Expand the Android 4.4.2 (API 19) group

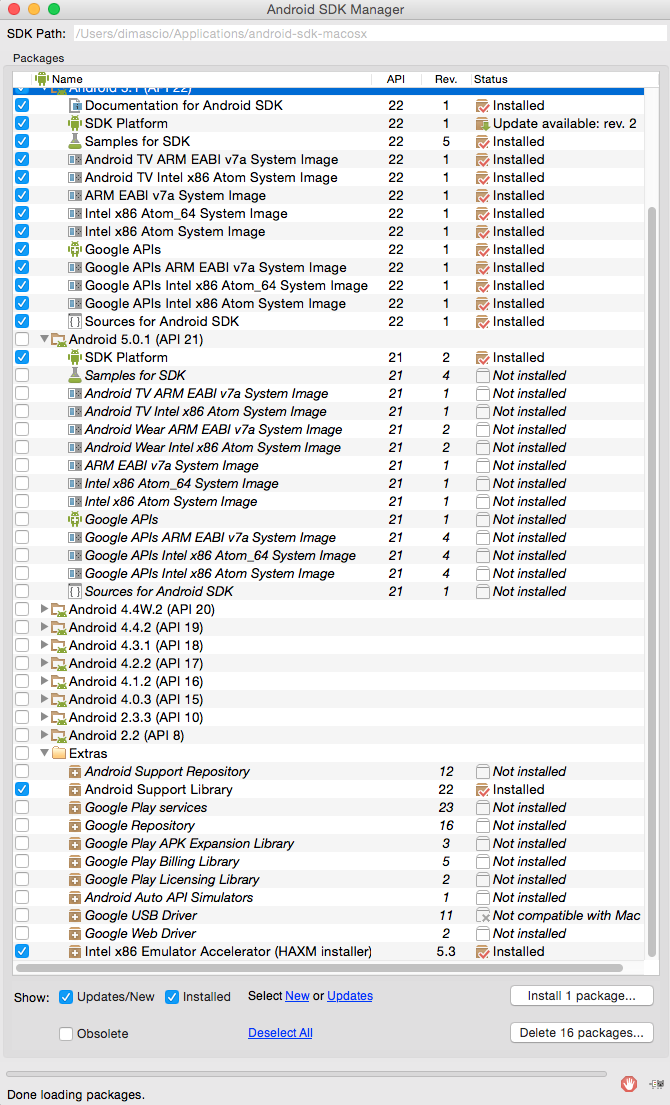[44, 627]
